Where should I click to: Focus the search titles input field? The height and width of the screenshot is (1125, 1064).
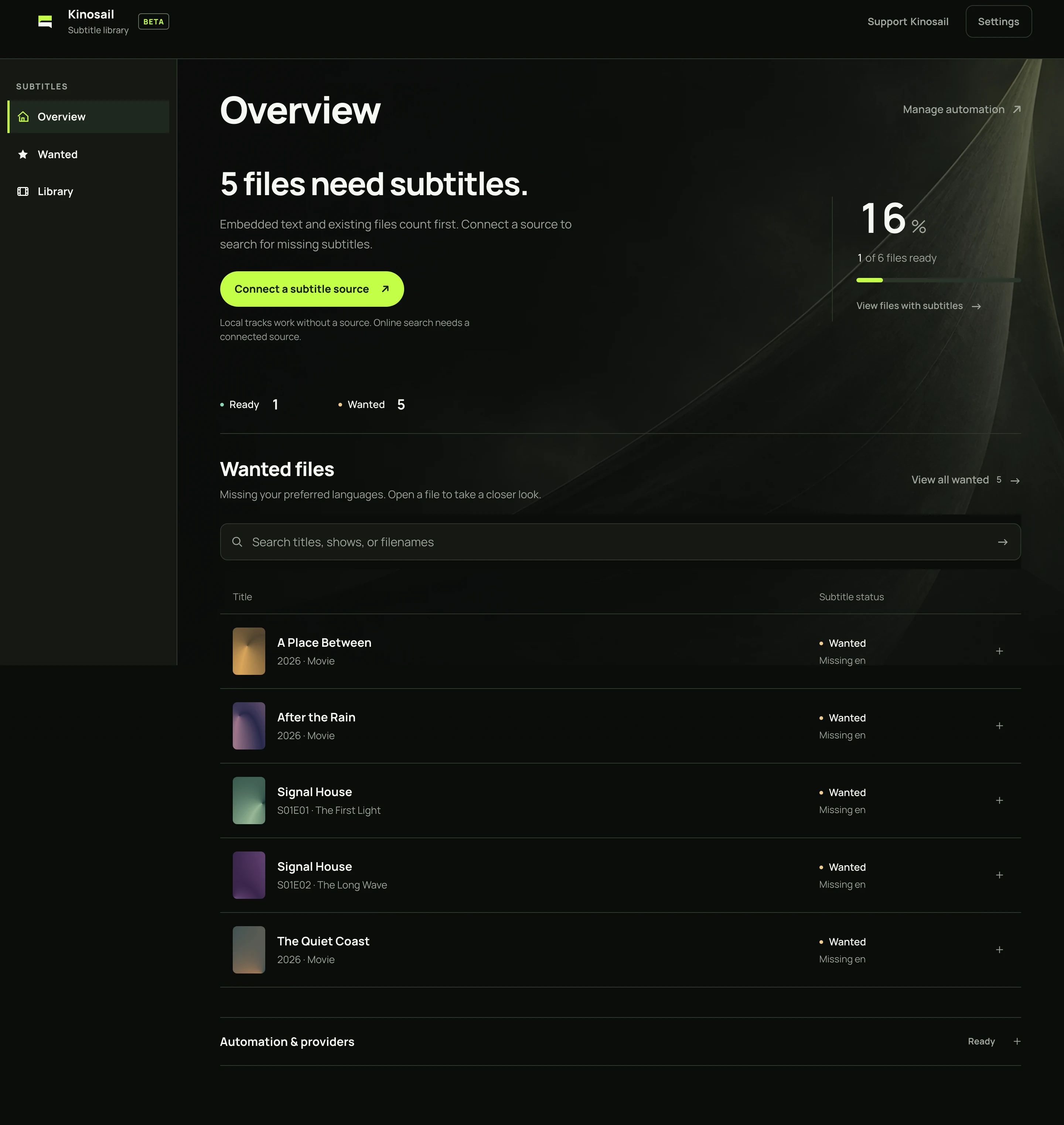pyautogui.click(x=620, y=542)
